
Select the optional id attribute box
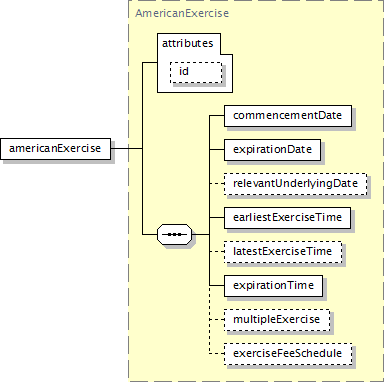[196, 72]
